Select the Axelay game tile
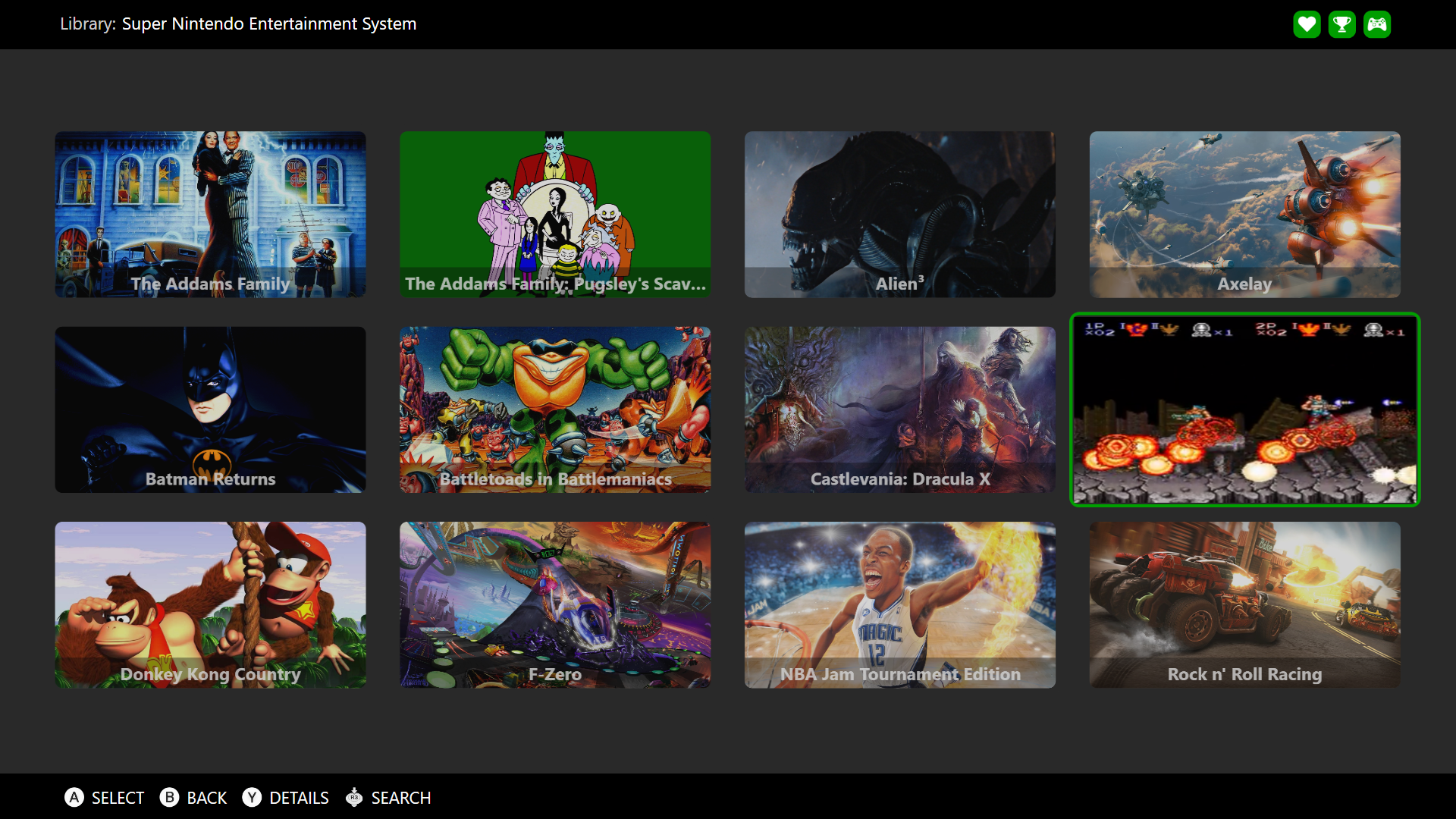 coord(1245,215)
